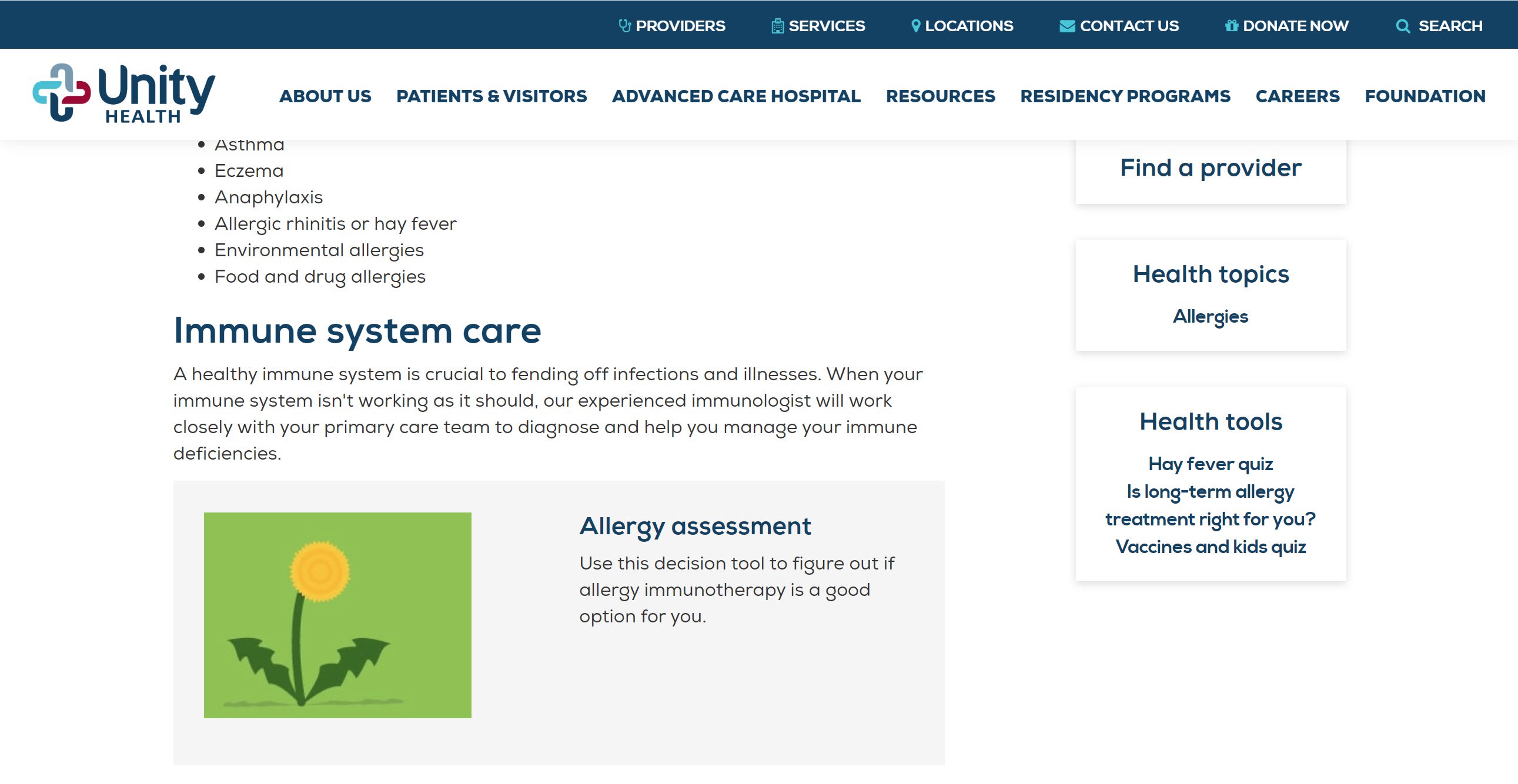Click the Allergy assessment heading
This screenshot has height=784, width=1518.
tap(696, 526)
